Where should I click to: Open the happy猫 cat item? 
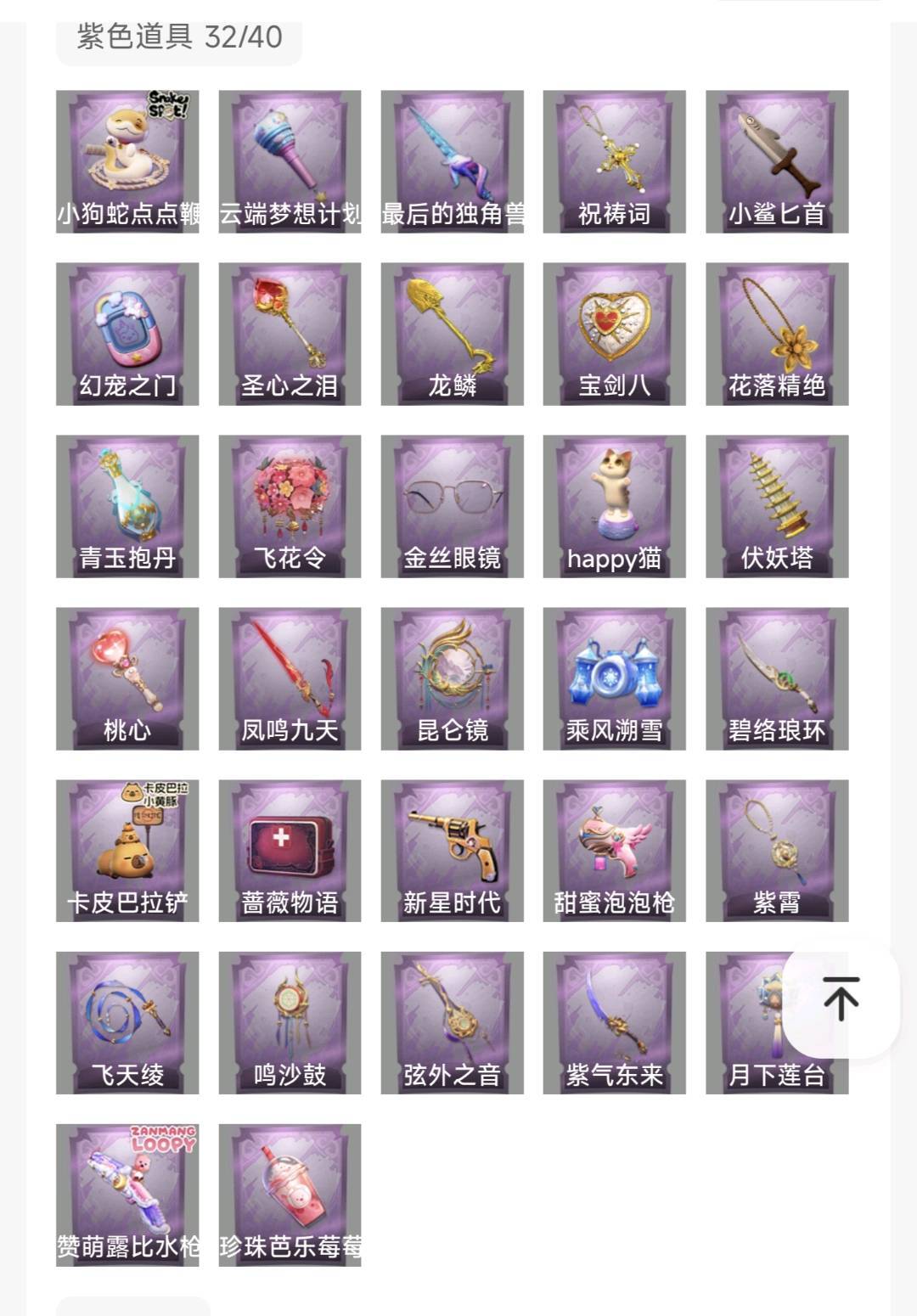[615, 506]
